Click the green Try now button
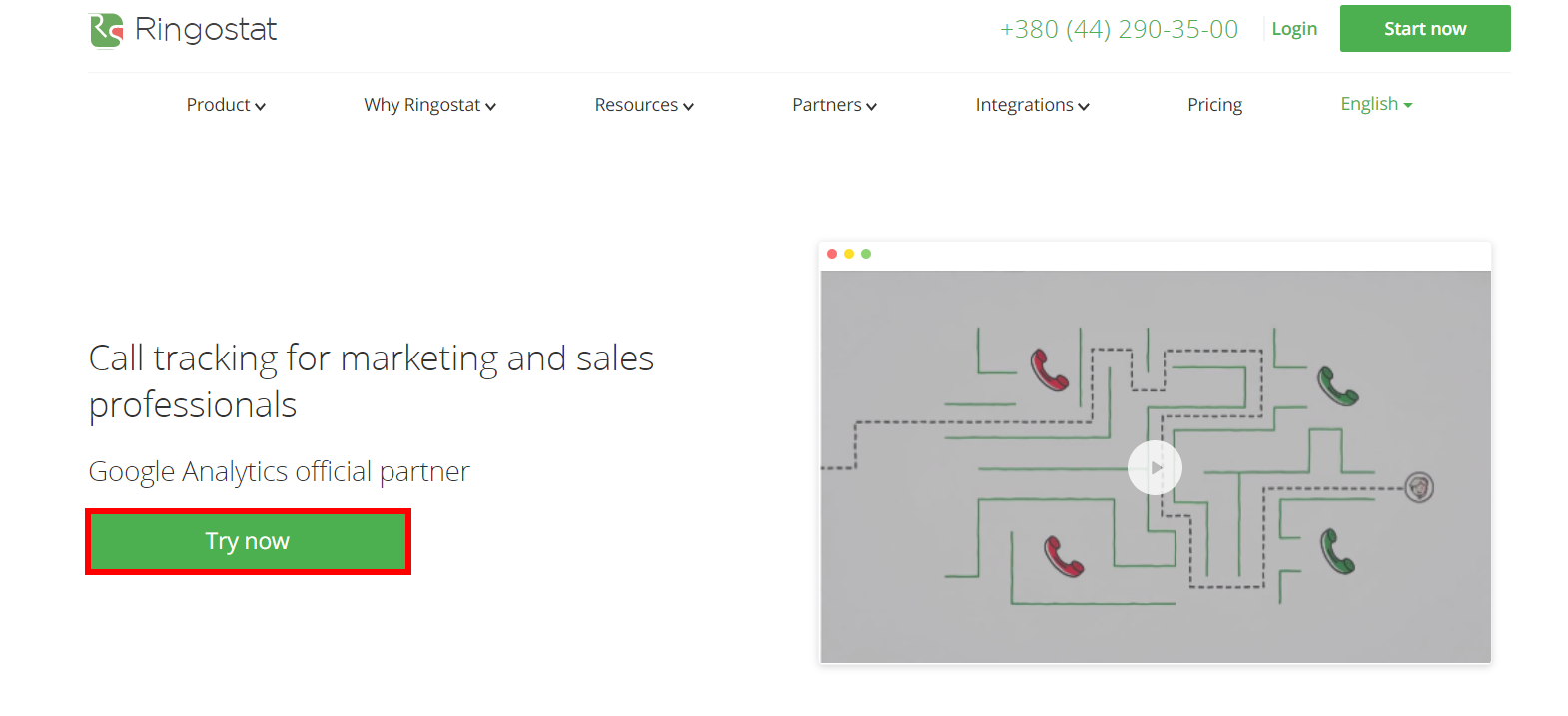The height and width of the screenshot is (716, 1568). click(248, 541)
